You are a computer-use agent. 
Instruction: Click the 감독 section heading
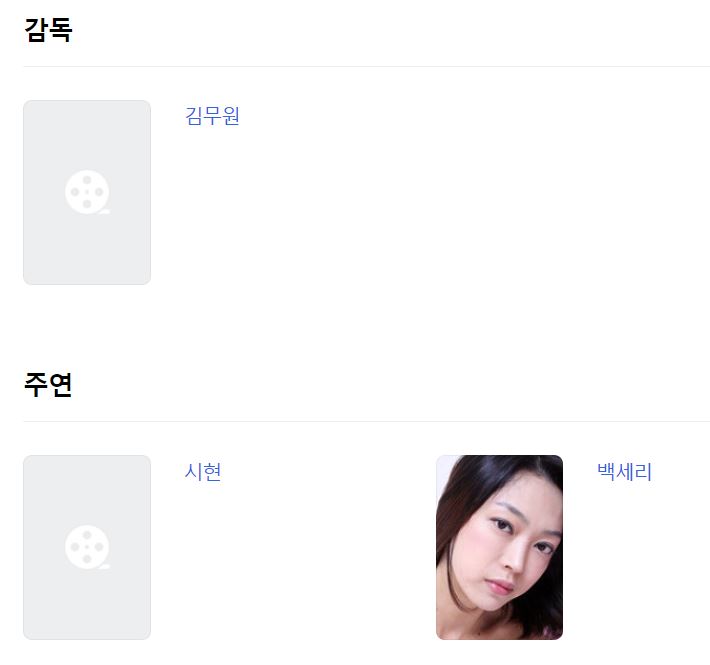click(48, 30)
